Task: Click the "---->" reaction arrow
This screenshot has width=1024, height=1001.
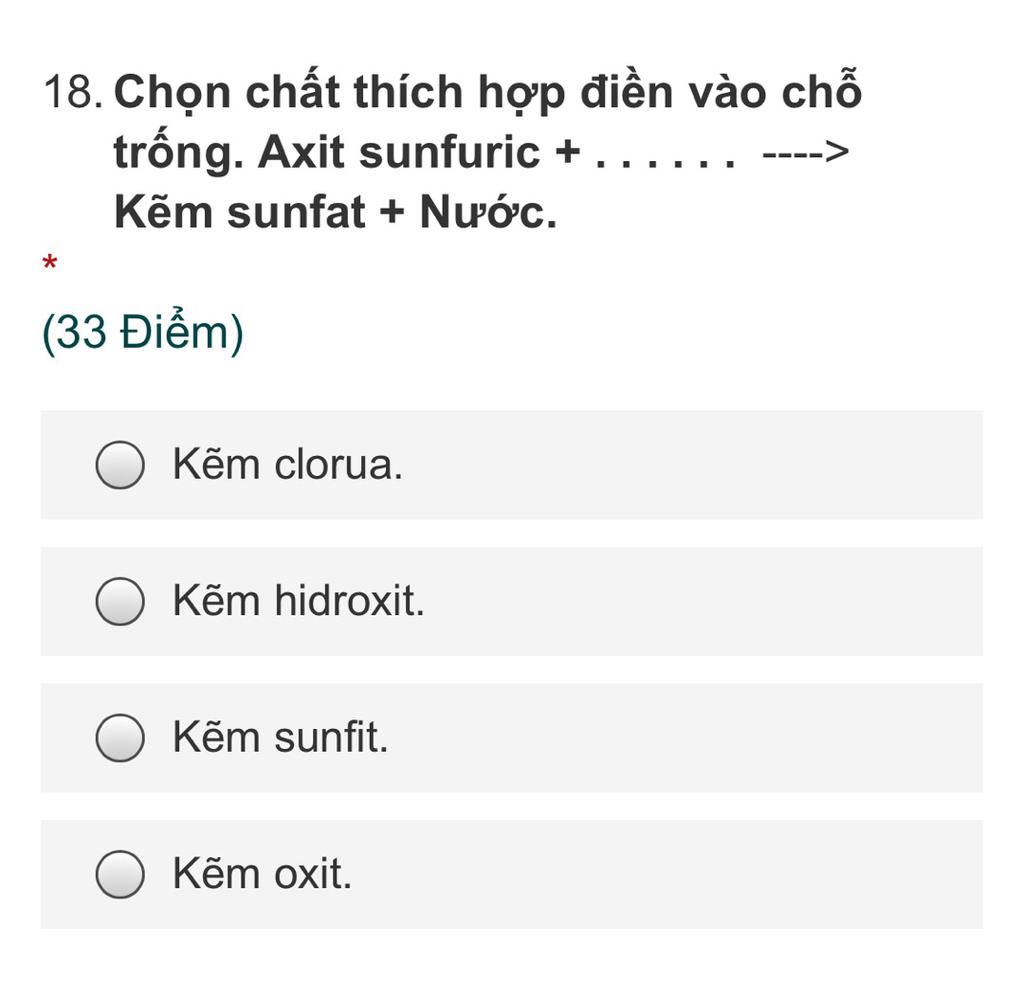Action: (x=806, y=151)
